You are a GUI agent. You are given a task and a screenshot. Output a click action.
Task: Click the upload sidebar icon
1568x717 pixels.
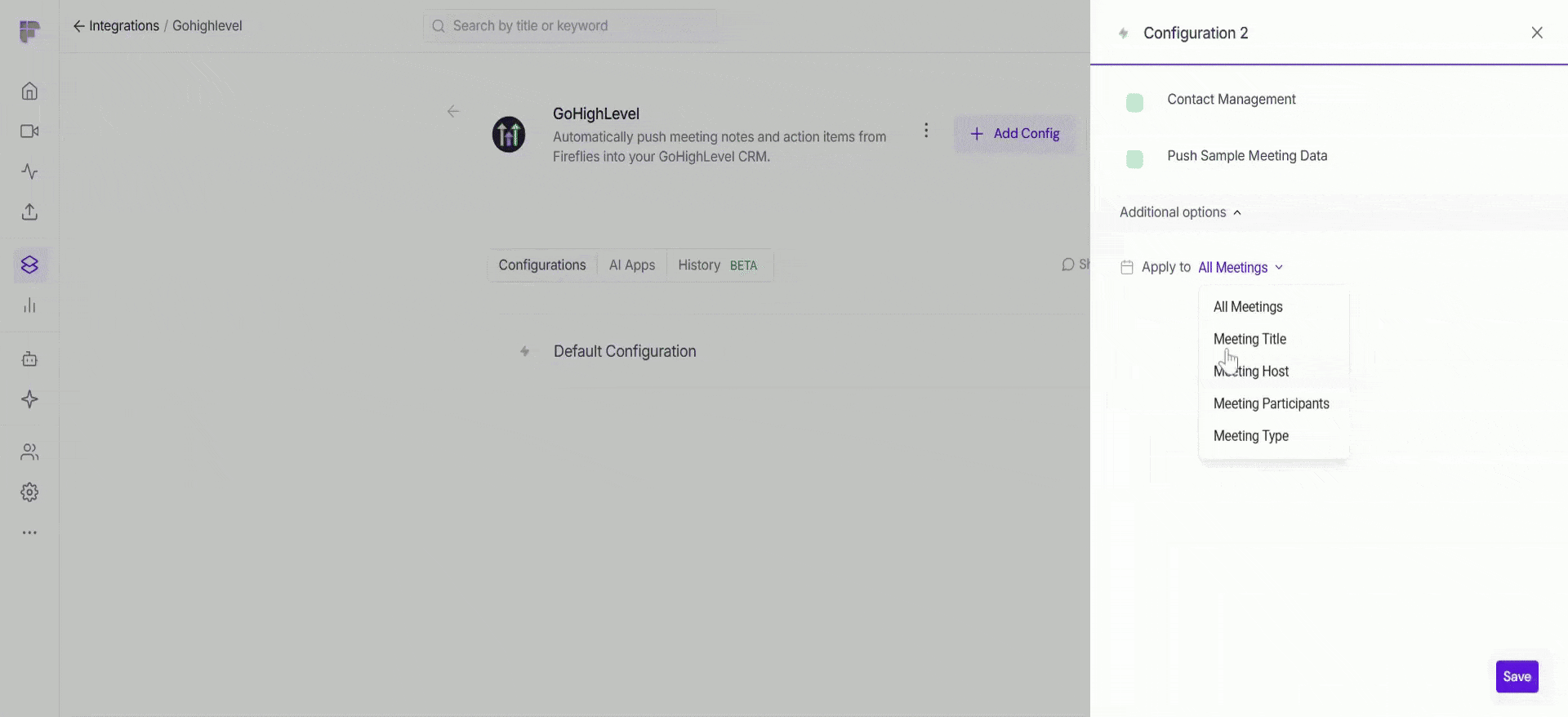(29, 212)
